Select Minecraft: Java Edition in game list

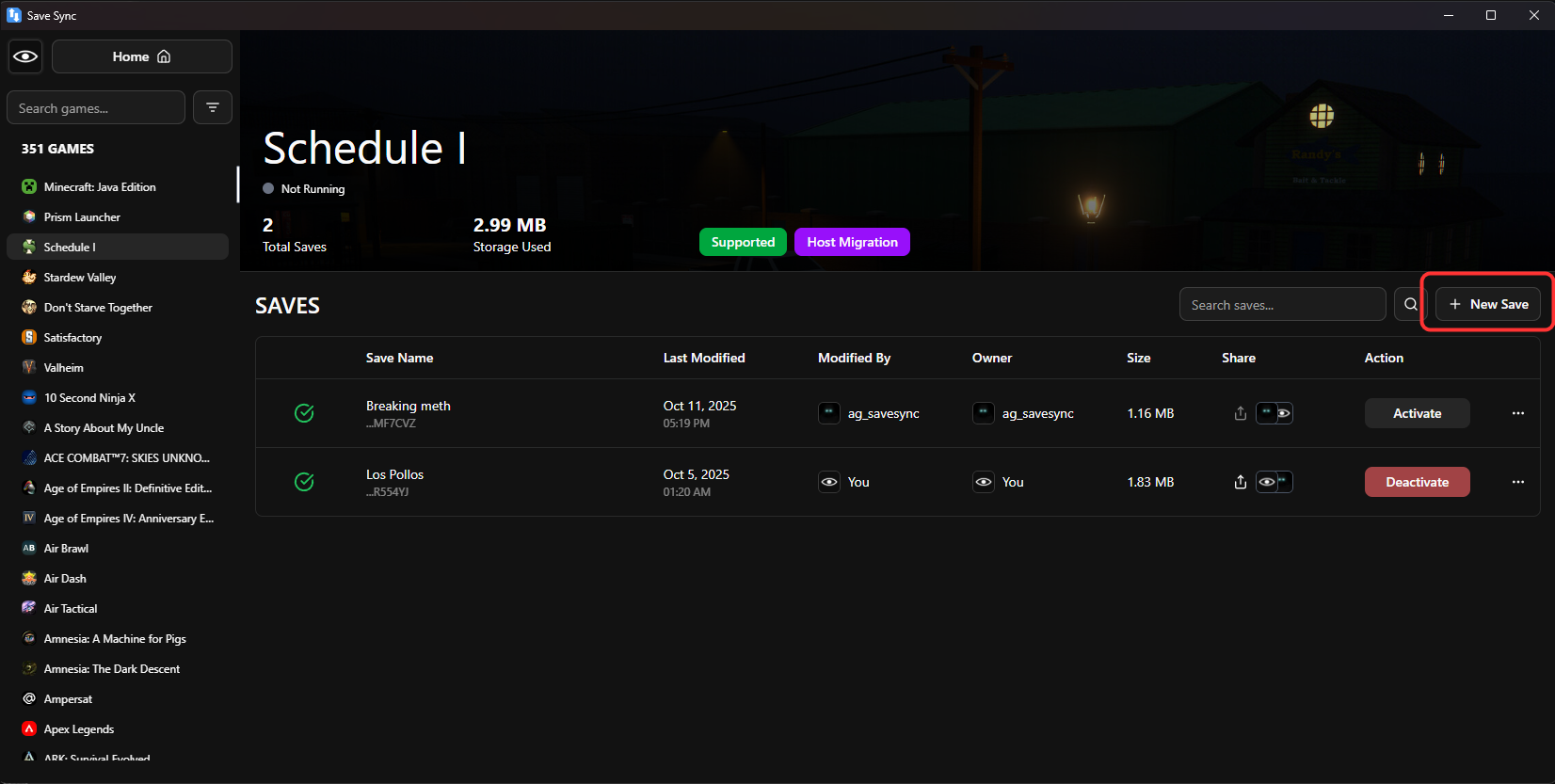tap(118, 186)
